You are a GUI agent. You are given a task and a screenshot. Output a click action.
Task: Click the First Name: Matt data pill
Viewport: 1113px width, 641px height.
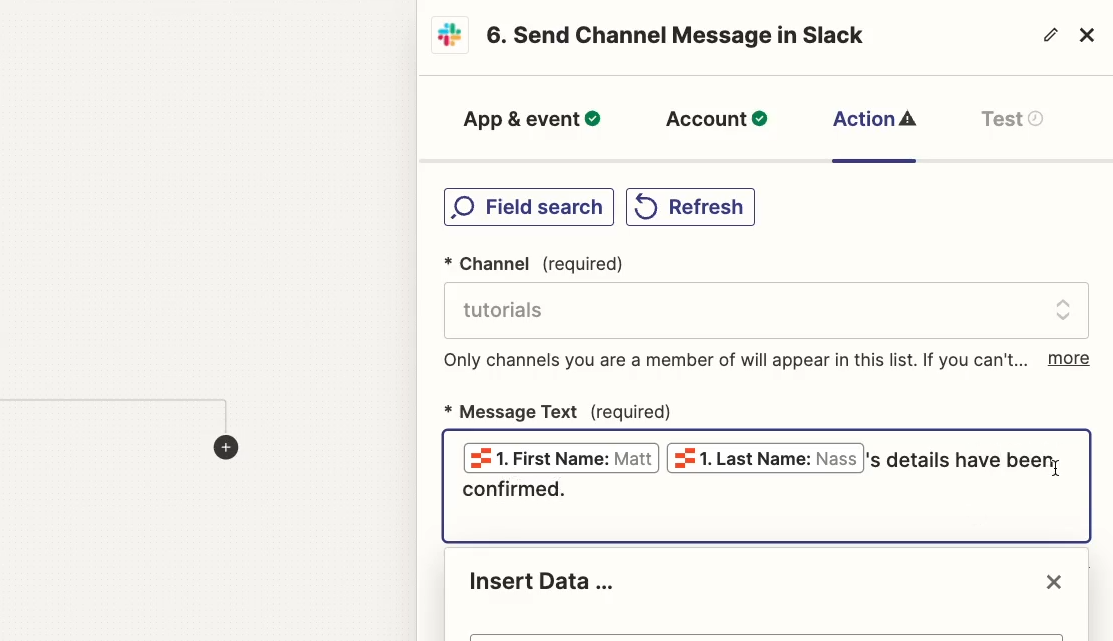[x=561, y=459]
